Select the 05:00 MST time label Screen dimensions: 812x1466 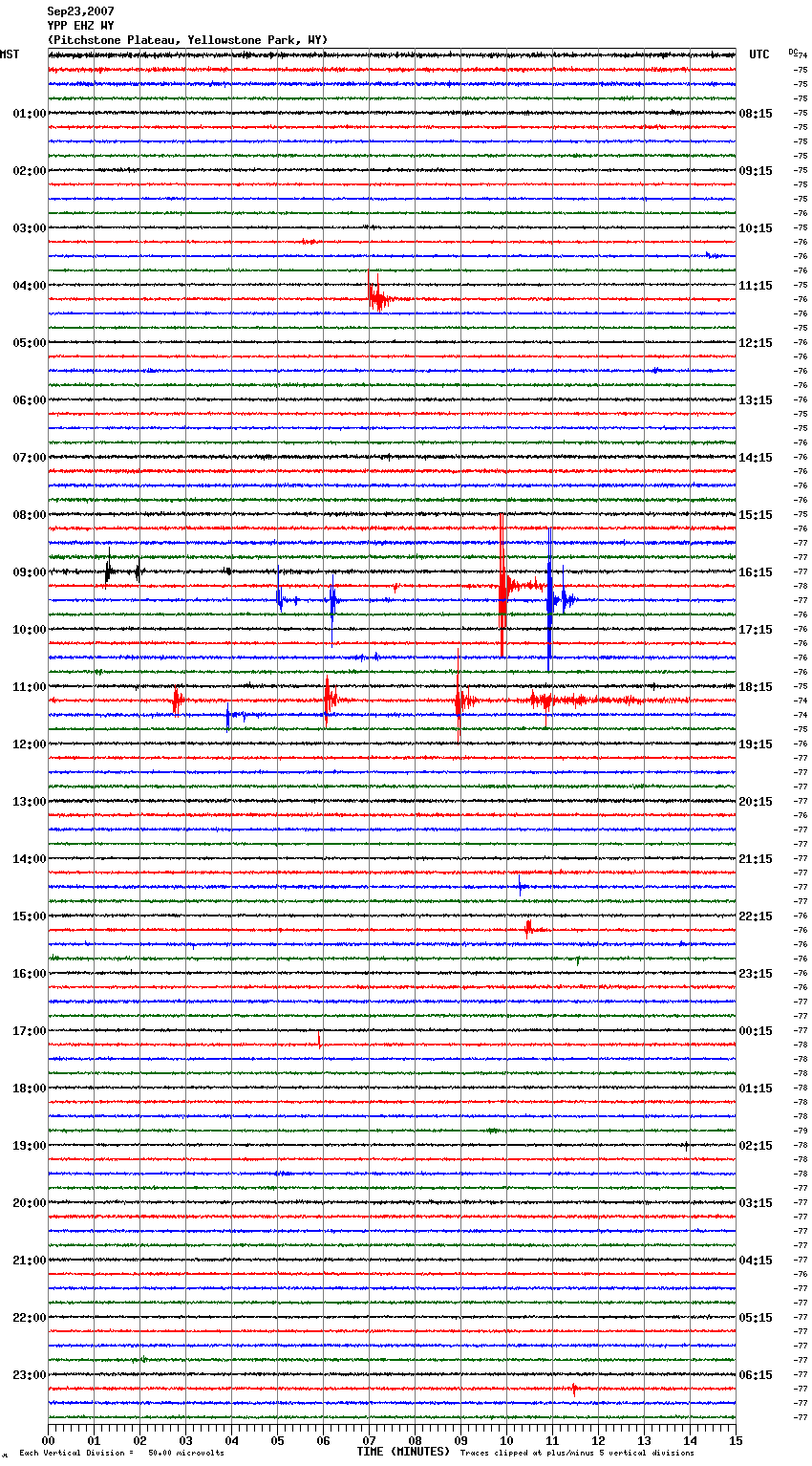30,343
